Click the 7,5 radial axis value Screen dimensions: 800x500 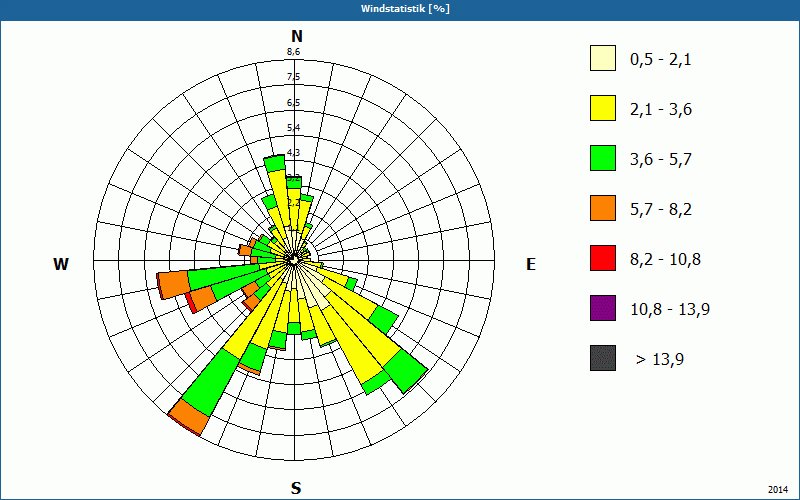[293, 77]
